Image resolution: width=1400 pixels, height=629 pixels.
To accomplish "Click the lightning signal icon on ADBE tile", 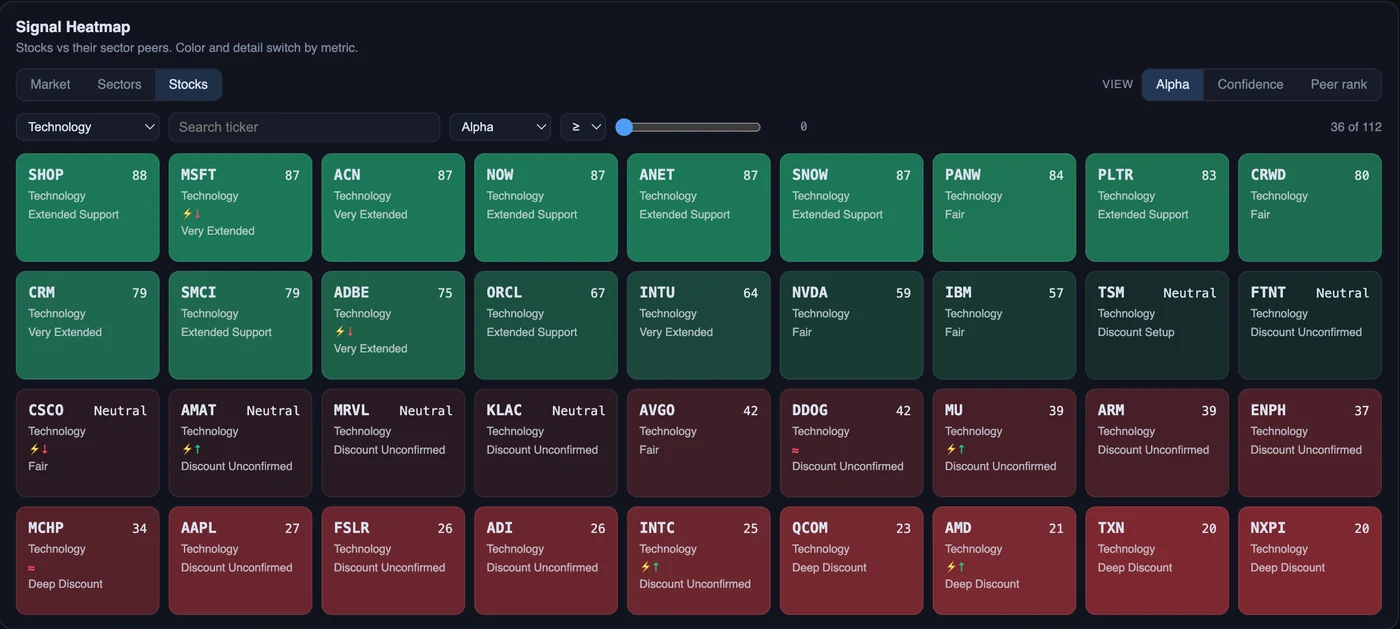I will (x=344, y=332).
